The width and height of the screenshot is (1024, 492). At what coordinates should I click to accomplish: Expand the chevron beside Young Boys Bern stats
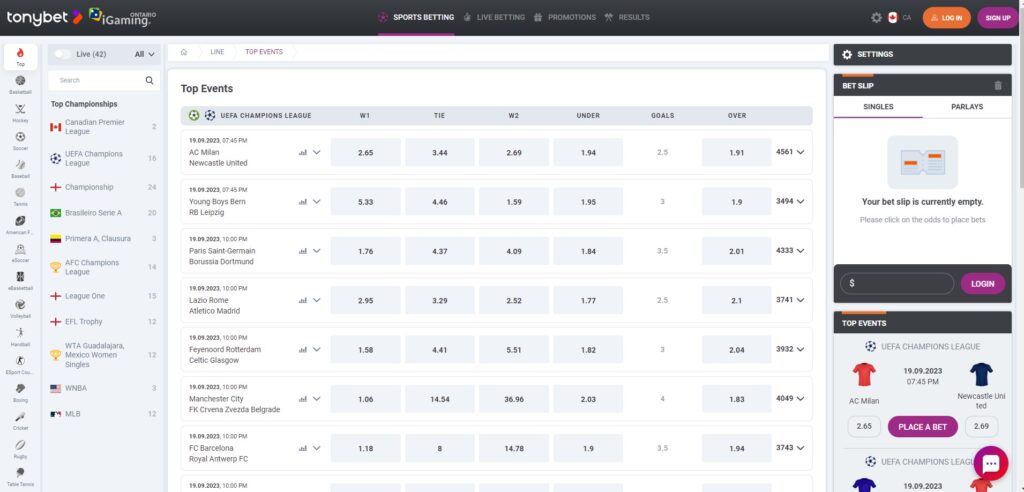[317, 202]
